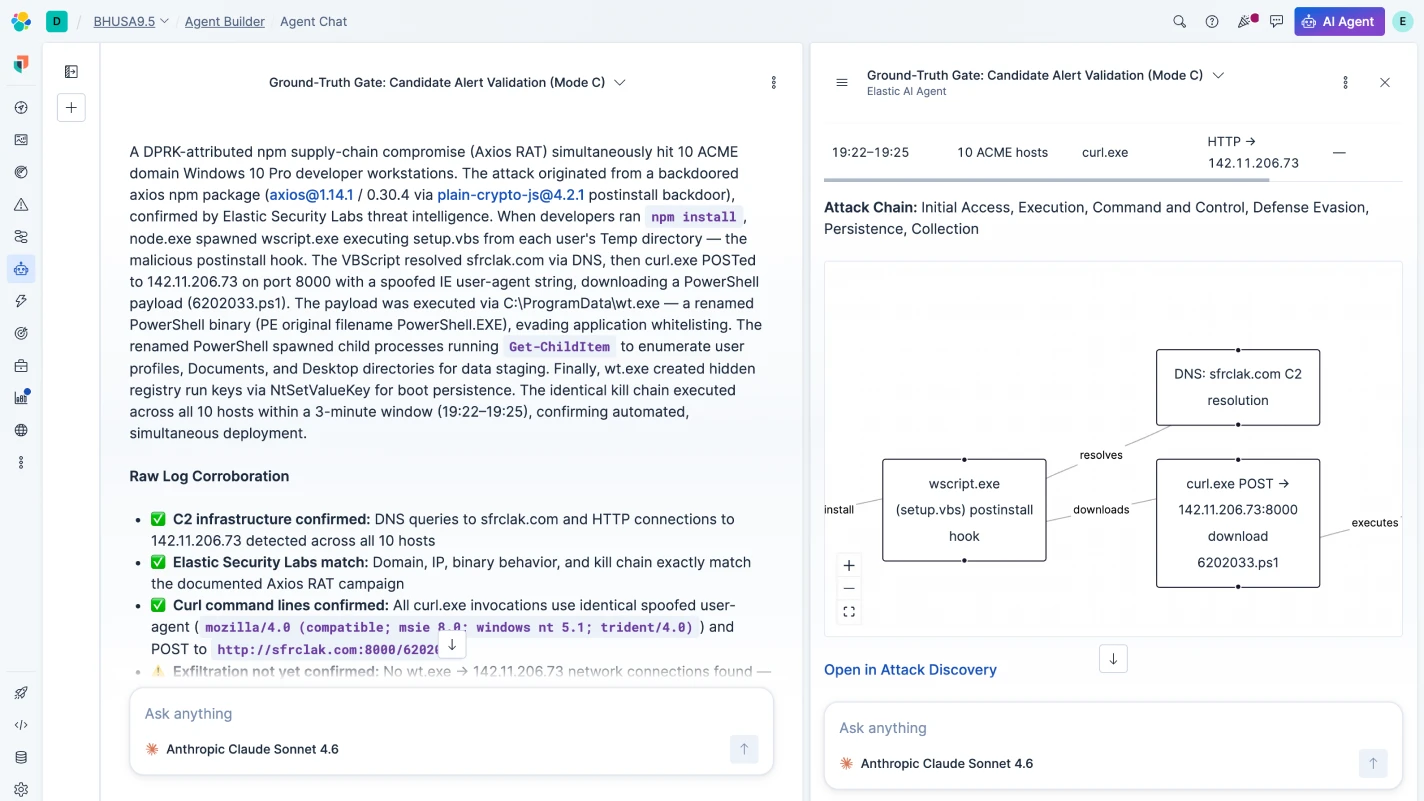1424x801 pixels.
Task: Open the newsfeed party-popper icon
Action: pyautogui.click(x=1245, y=21)
